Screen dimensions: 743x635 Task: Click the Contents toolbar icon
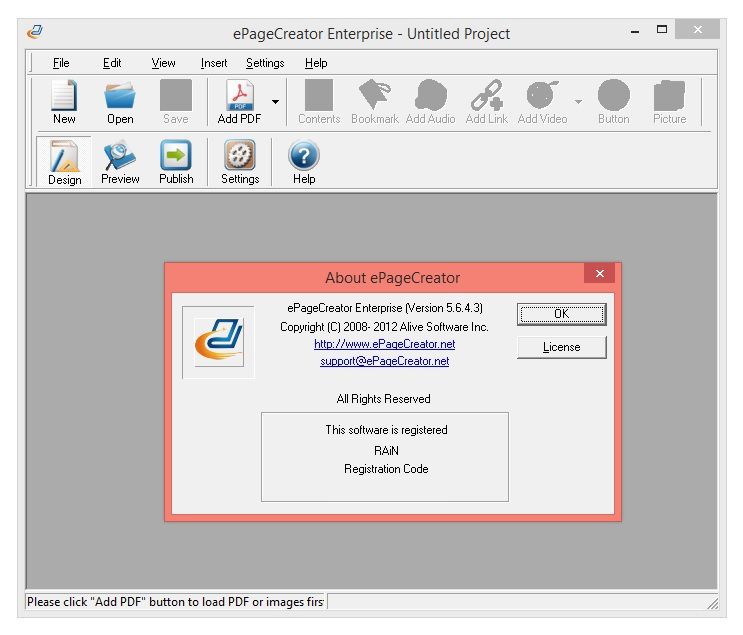[x=319, y=102]
